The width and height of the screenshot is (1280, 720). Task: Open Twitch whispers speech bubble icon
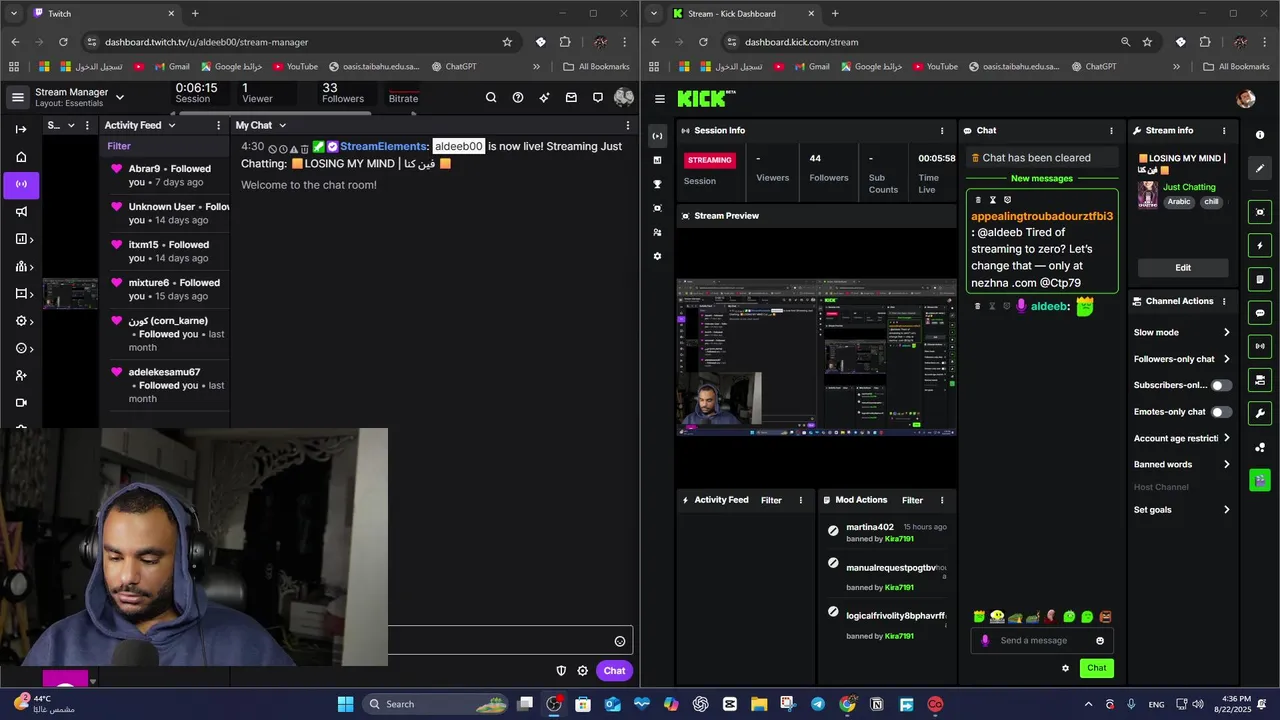coord(598,97)
